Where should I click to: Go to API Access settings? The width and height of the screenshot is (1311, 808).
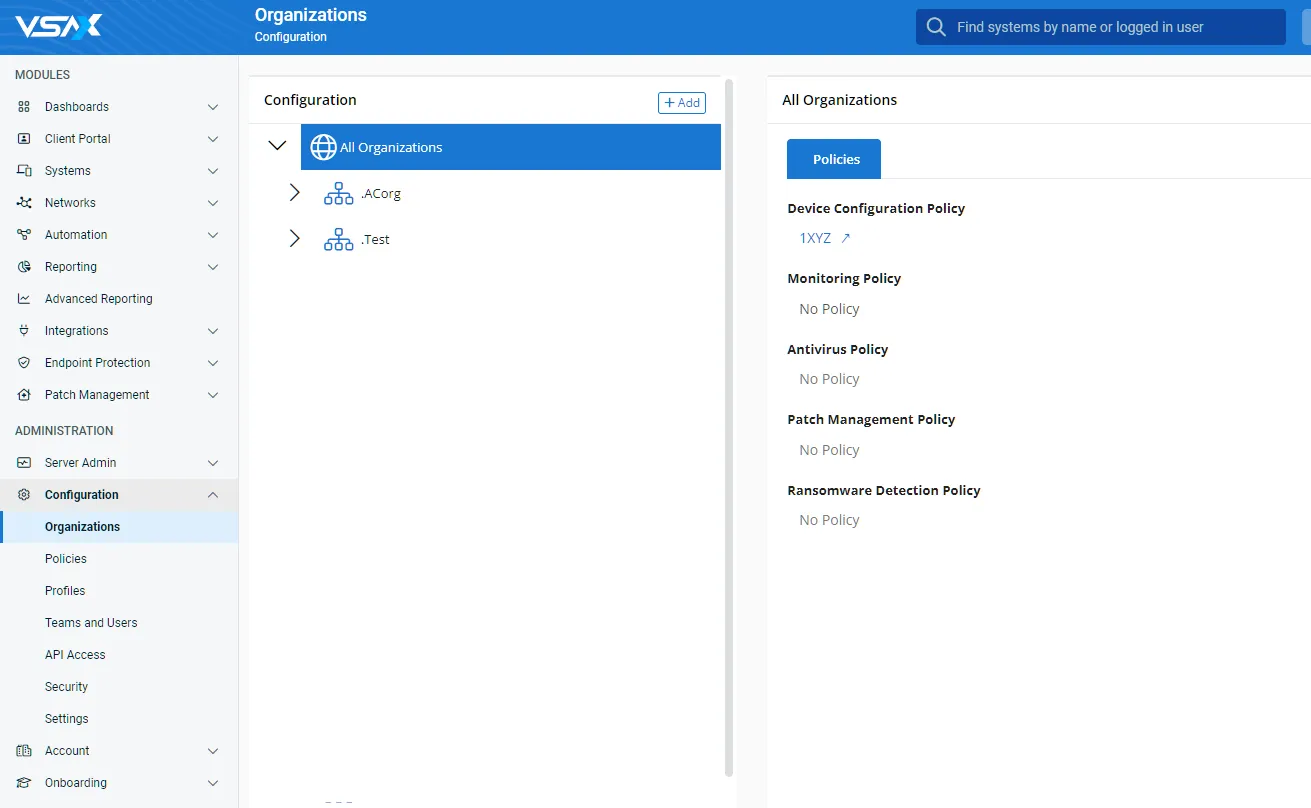75,655
